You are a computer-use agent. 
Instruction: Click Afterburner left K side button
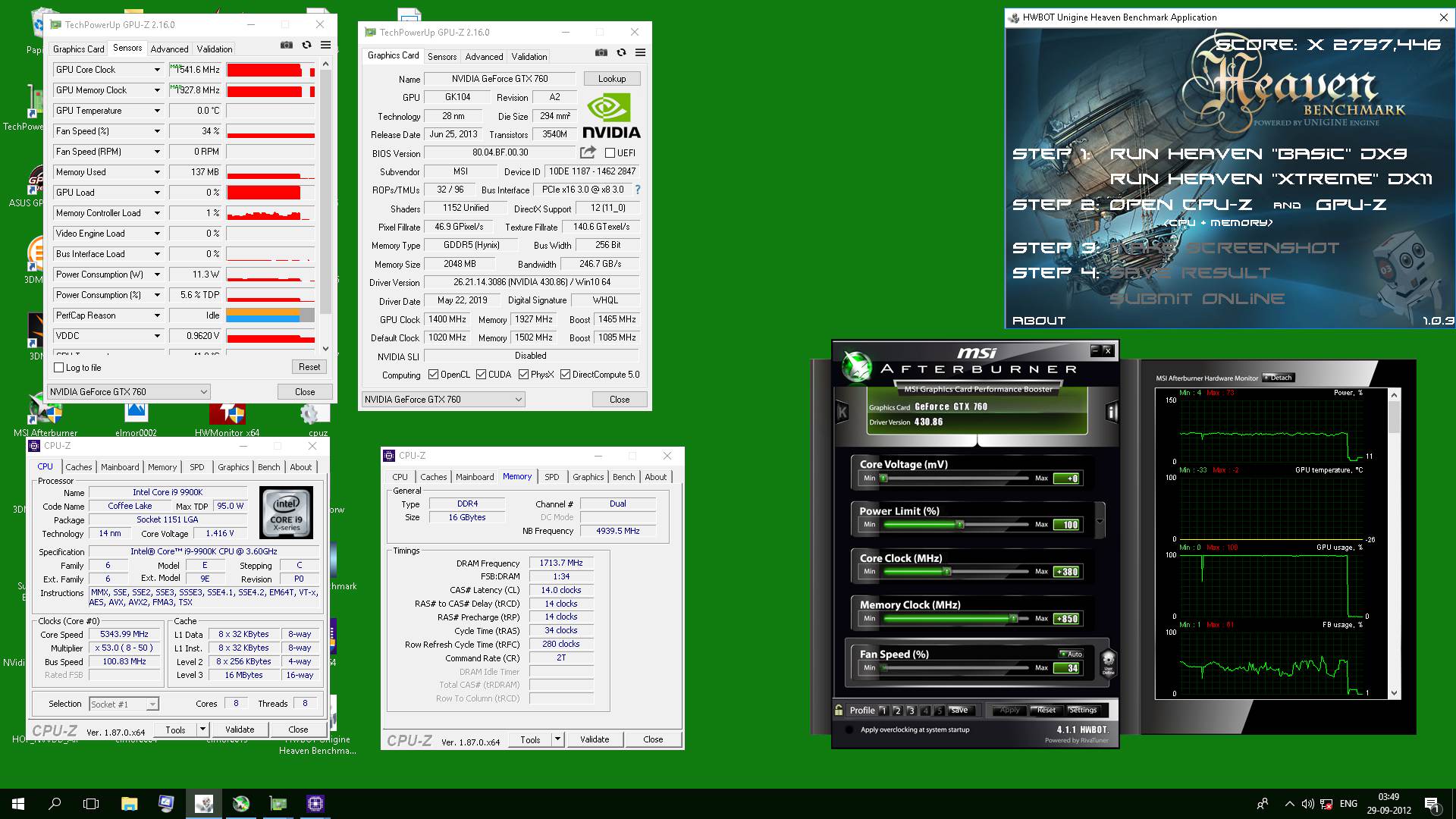click(842, 413)
